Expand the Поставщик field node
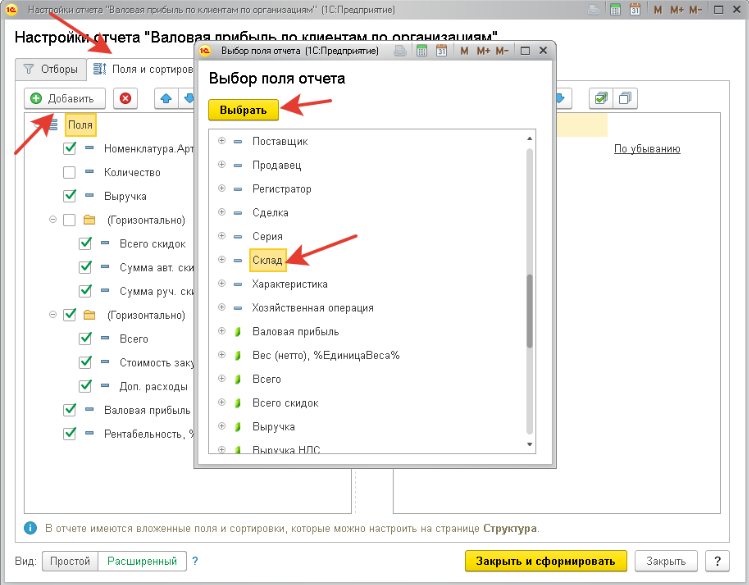This screenshot has width=749, height=585. (221, 141)
